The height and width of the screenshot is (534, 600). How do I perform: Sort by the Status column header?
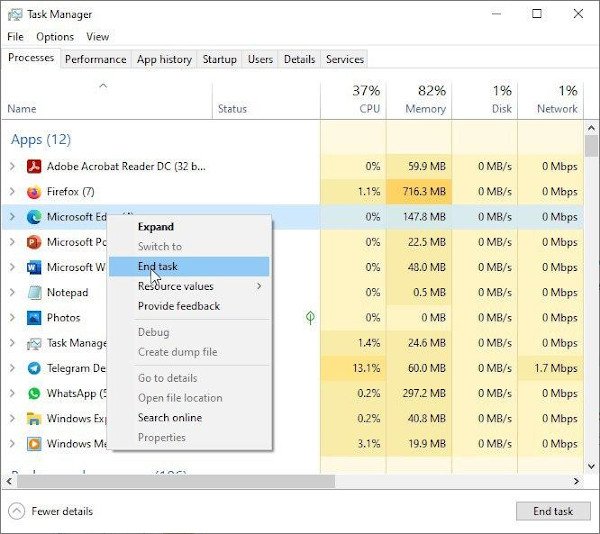(266, 100)
